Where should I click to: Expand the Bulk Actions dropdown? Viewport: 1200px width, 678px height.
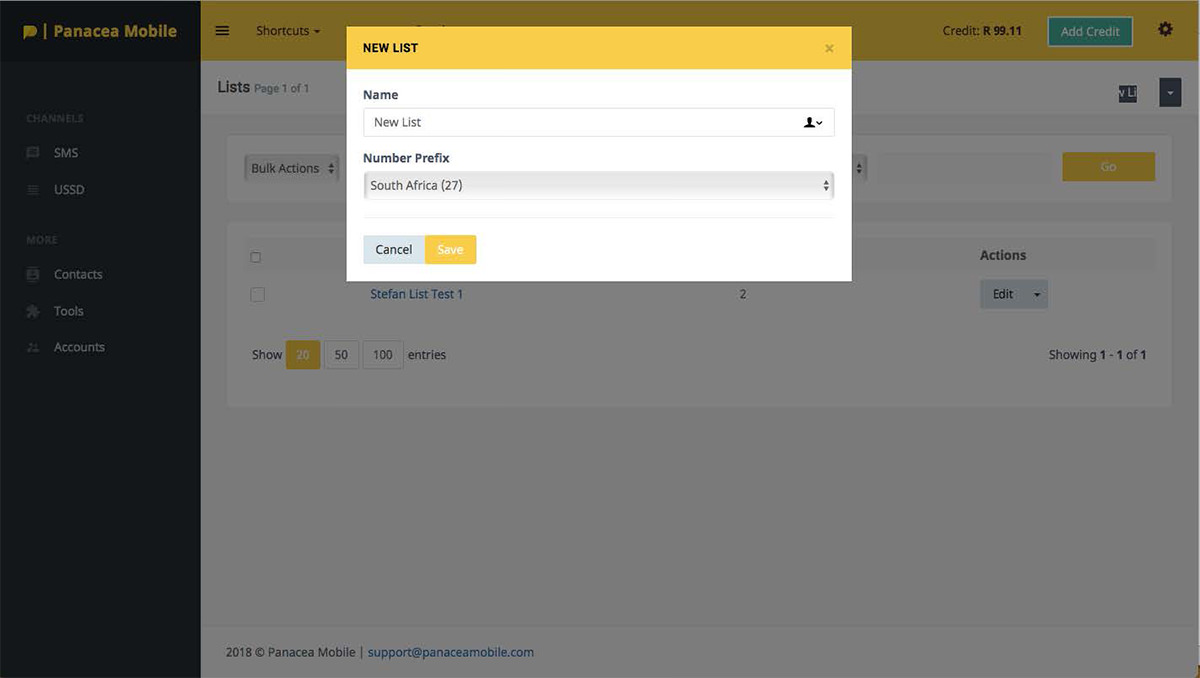[x=292, y=168]
